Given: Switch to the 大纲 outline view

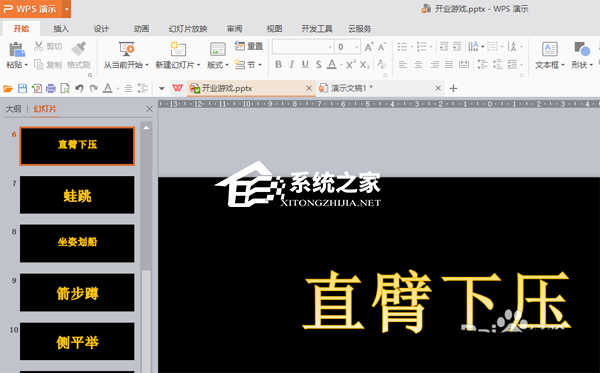Looking at the screenshot, I should [13, 109].
